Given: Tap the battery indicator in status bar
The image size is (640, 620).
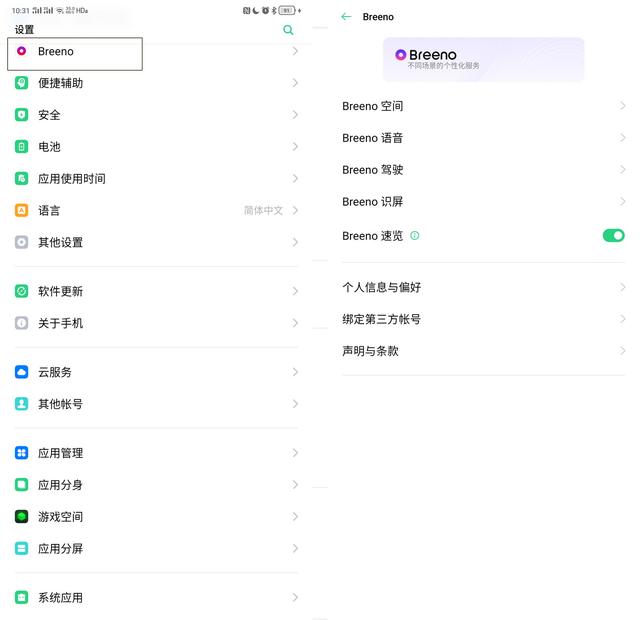Looking at the screenshot, I should pyautogui.click(x=287, y=11).
